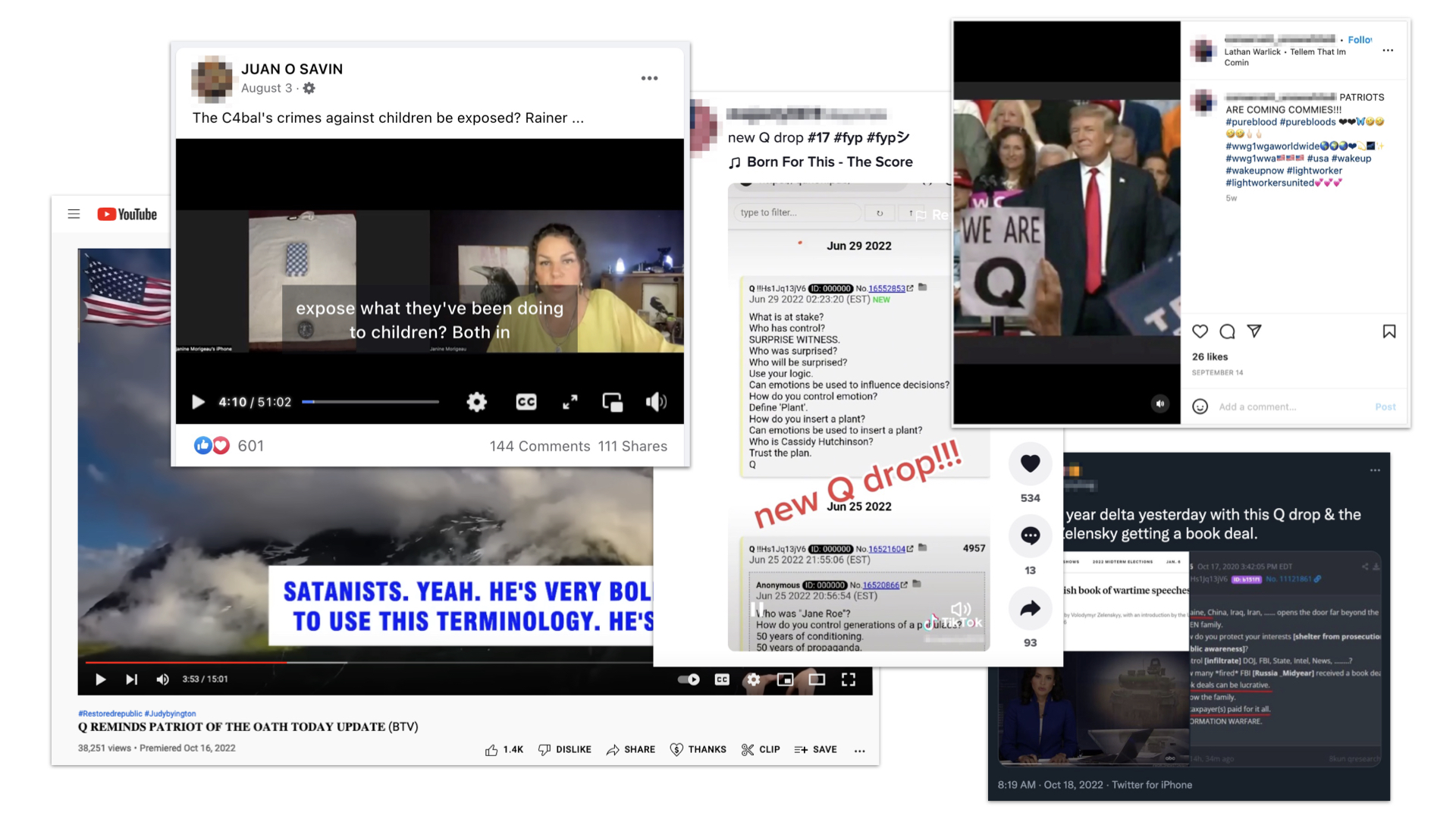This screenshot has height=819, width=1456.
Task: Enable captions with the CC icon on Facebook video
Action: (526, 402)
